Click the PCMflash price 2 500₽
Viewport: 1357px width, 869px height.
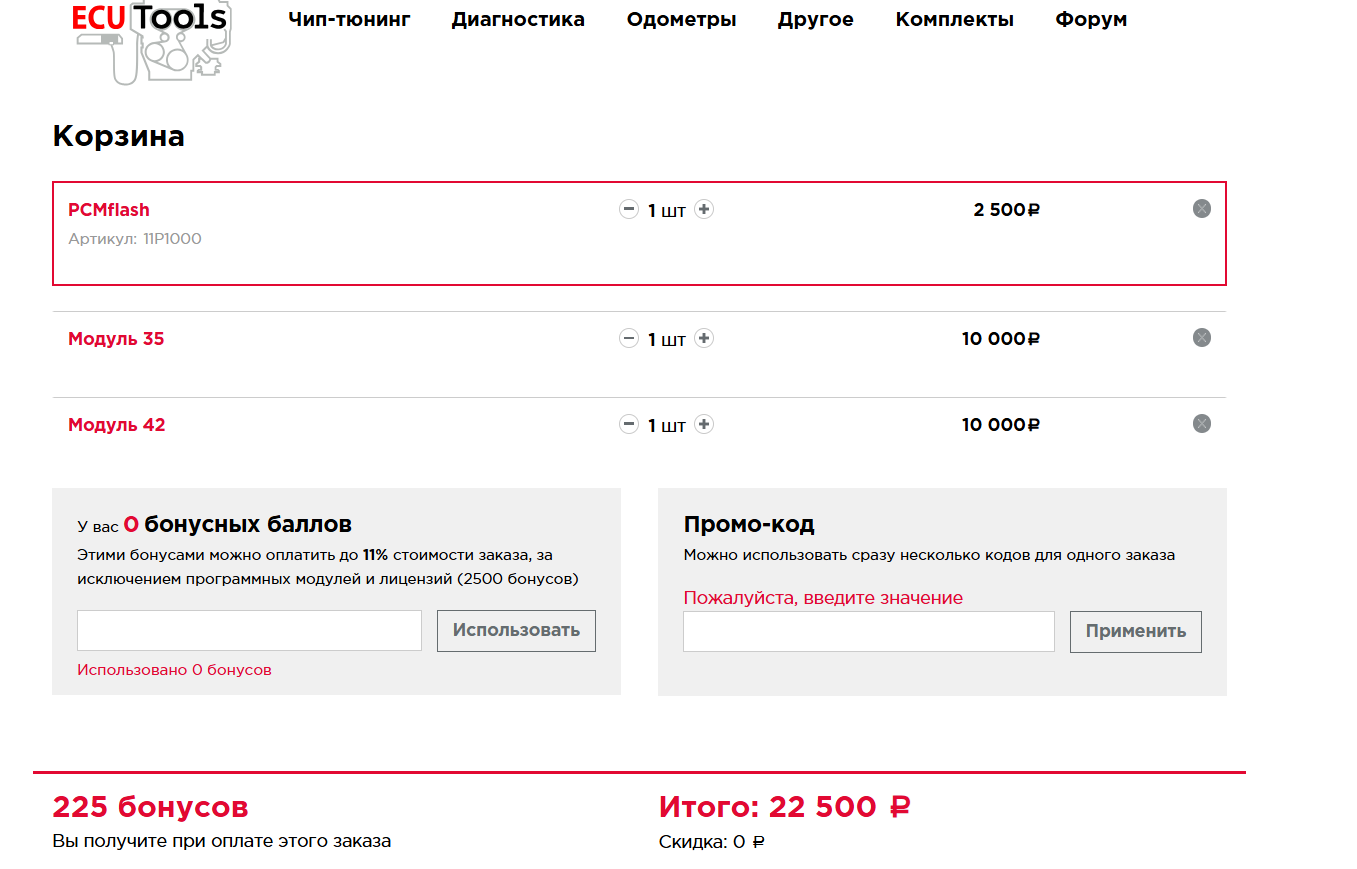coord(1007,210)
